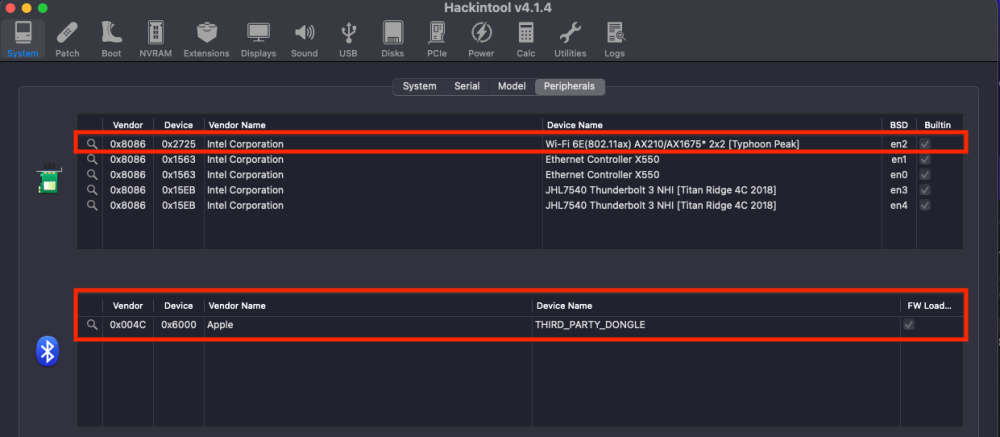This screenshot has width=1000, height=437.
Task: Open the Utilities toolbar icon
Action: (x=570, y=40)
